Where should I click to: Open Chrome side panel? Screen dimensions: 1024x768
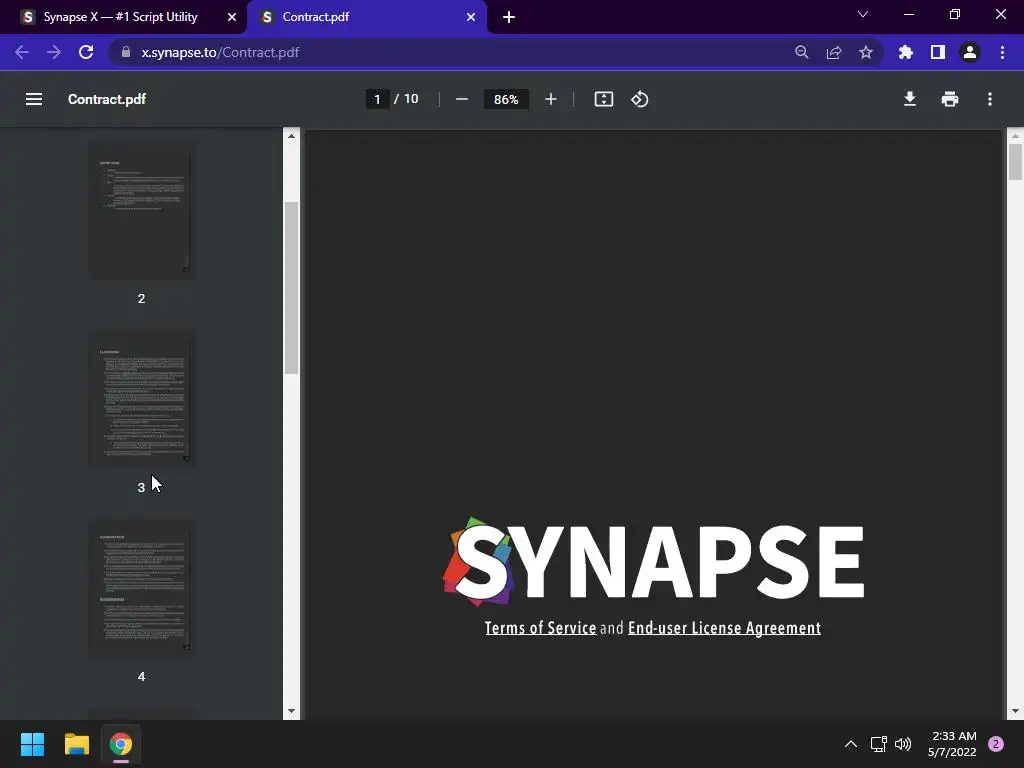[x=937, y=52]
